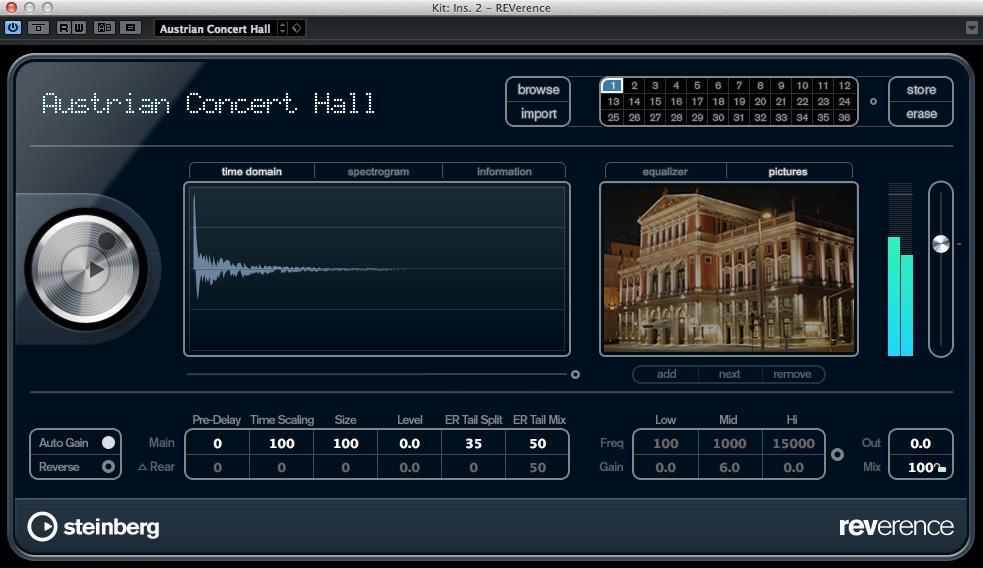This screenshot has width=983, height=568.
Task: Enable Write automation (W) button
Action: tap(78, 28)
